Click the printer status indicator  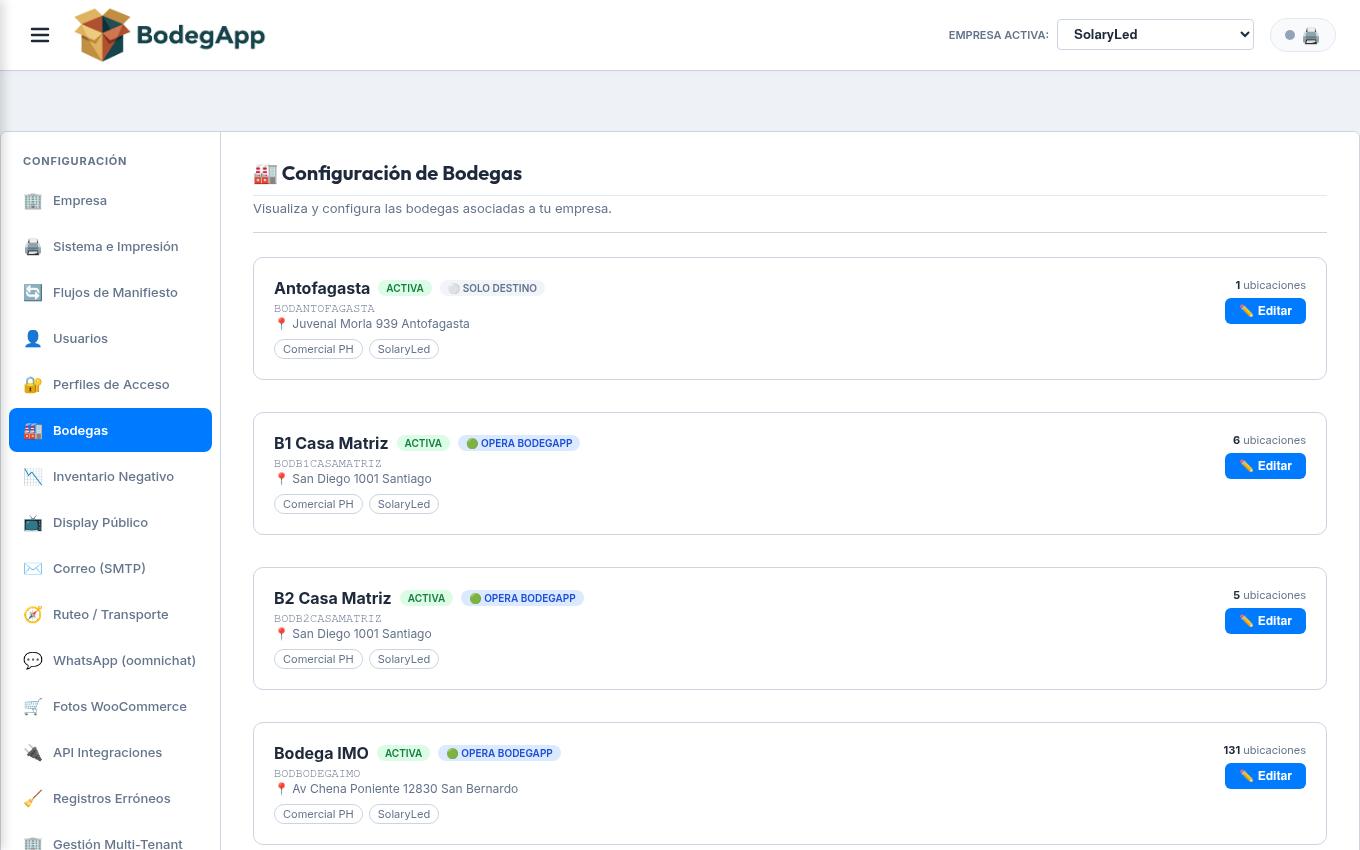coord(1302,35)
